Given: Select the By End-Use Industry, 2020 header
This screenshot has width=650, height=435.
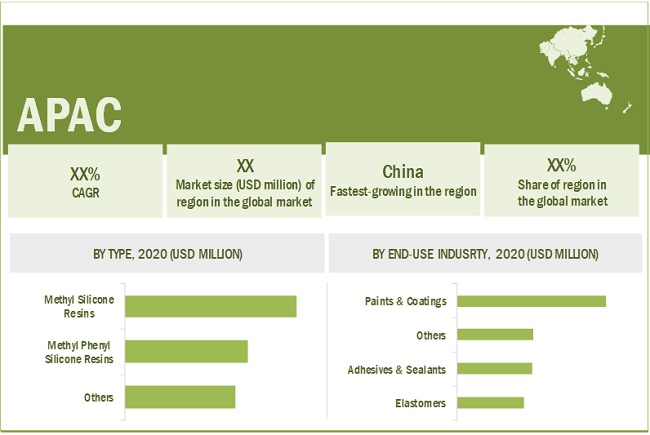Looking at the screenshot, I should 484,255.
